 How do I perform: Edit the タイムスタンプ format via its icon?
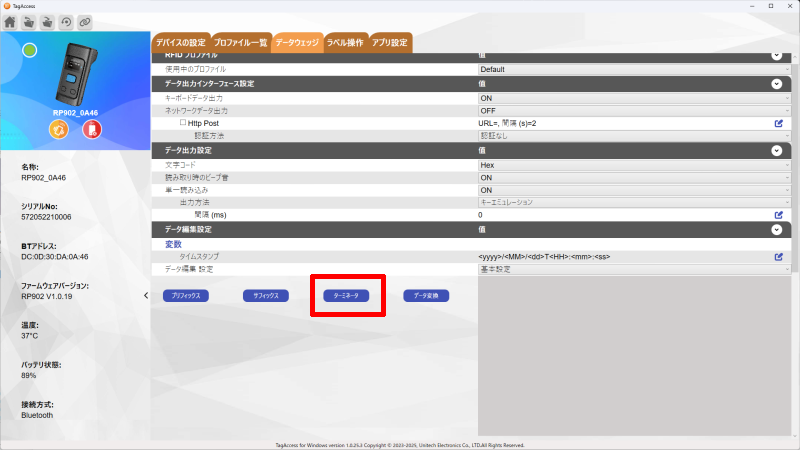(x=779, y=257)
